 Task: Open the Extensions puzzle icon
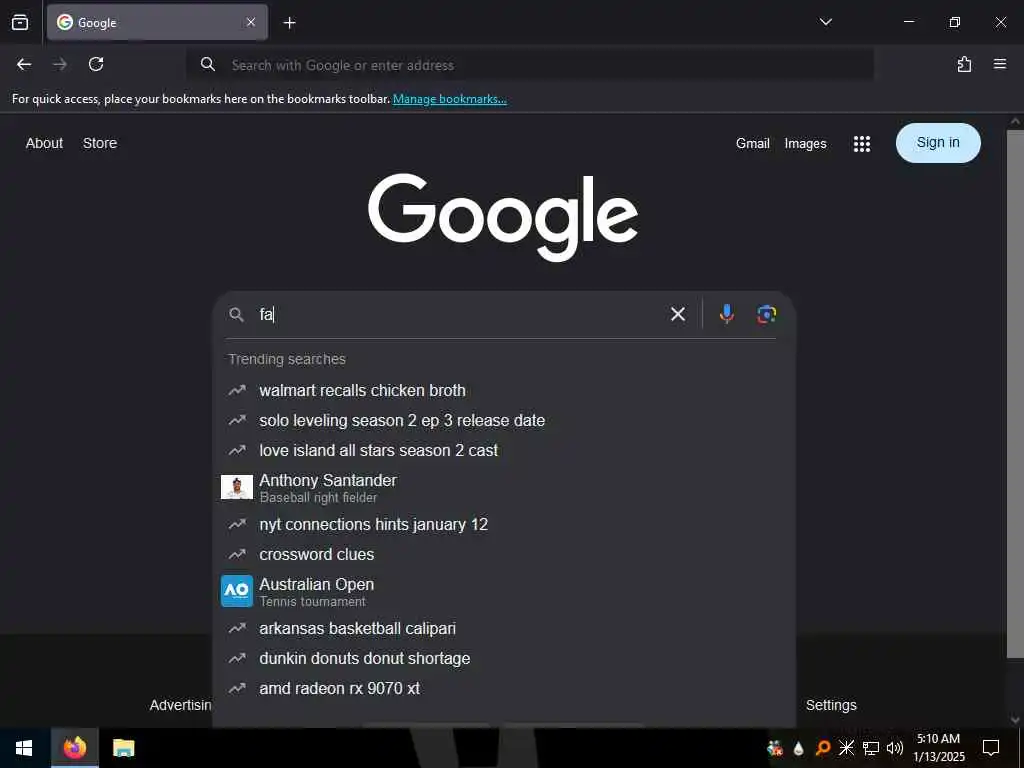(964, 64)
